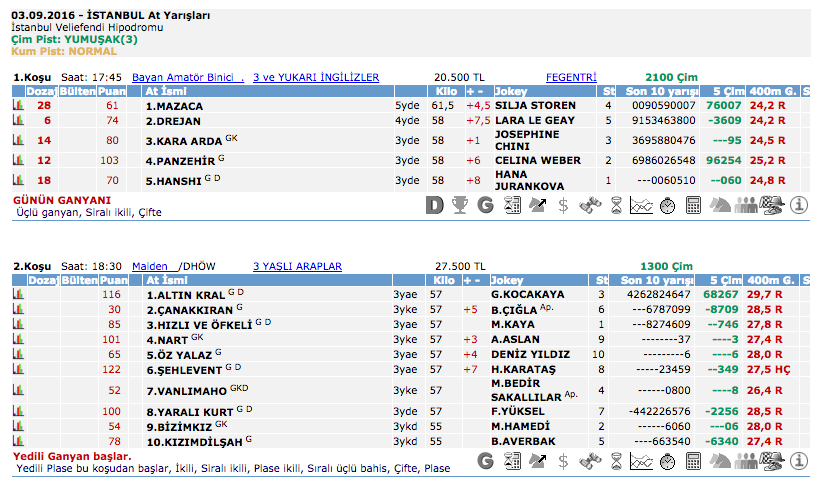Click the binoculars icon in race 1 row
The height and width of the screenshot is (489, 832).
pyautogui.click(x=590, y=205)
